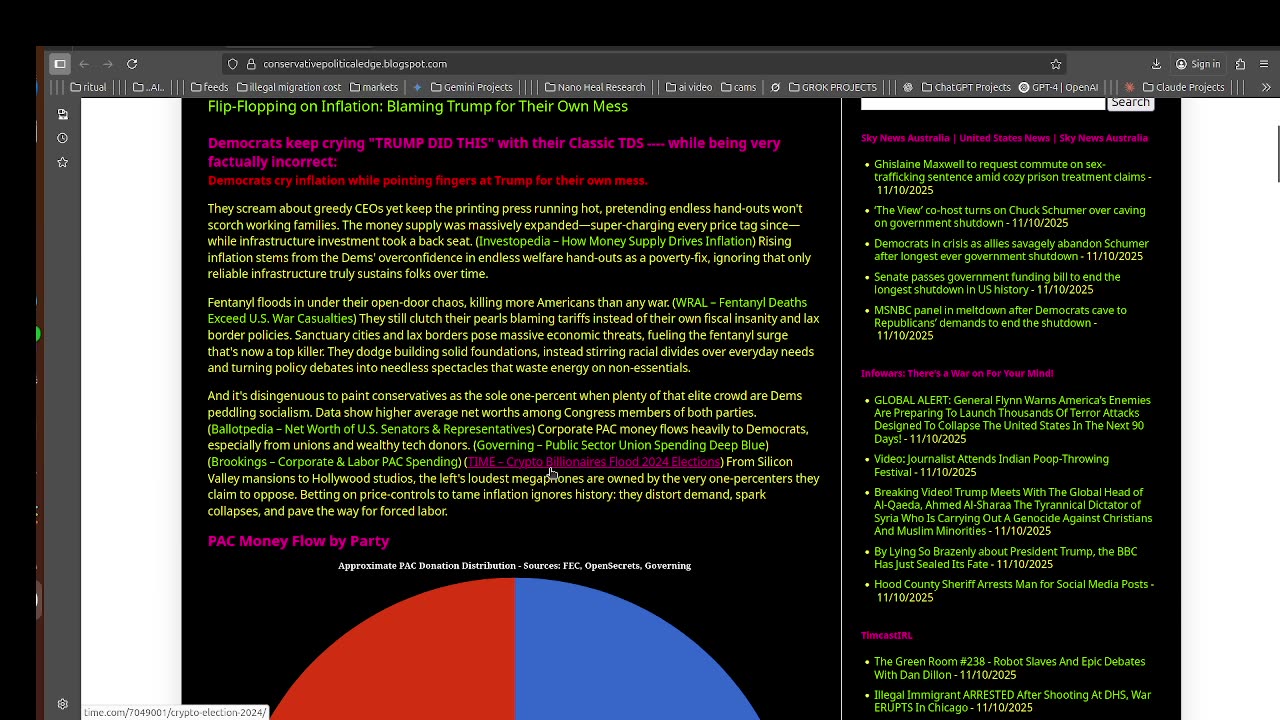Open Democrats in crisis Schumer article

pyautogui.click(x=1011, y=249)
